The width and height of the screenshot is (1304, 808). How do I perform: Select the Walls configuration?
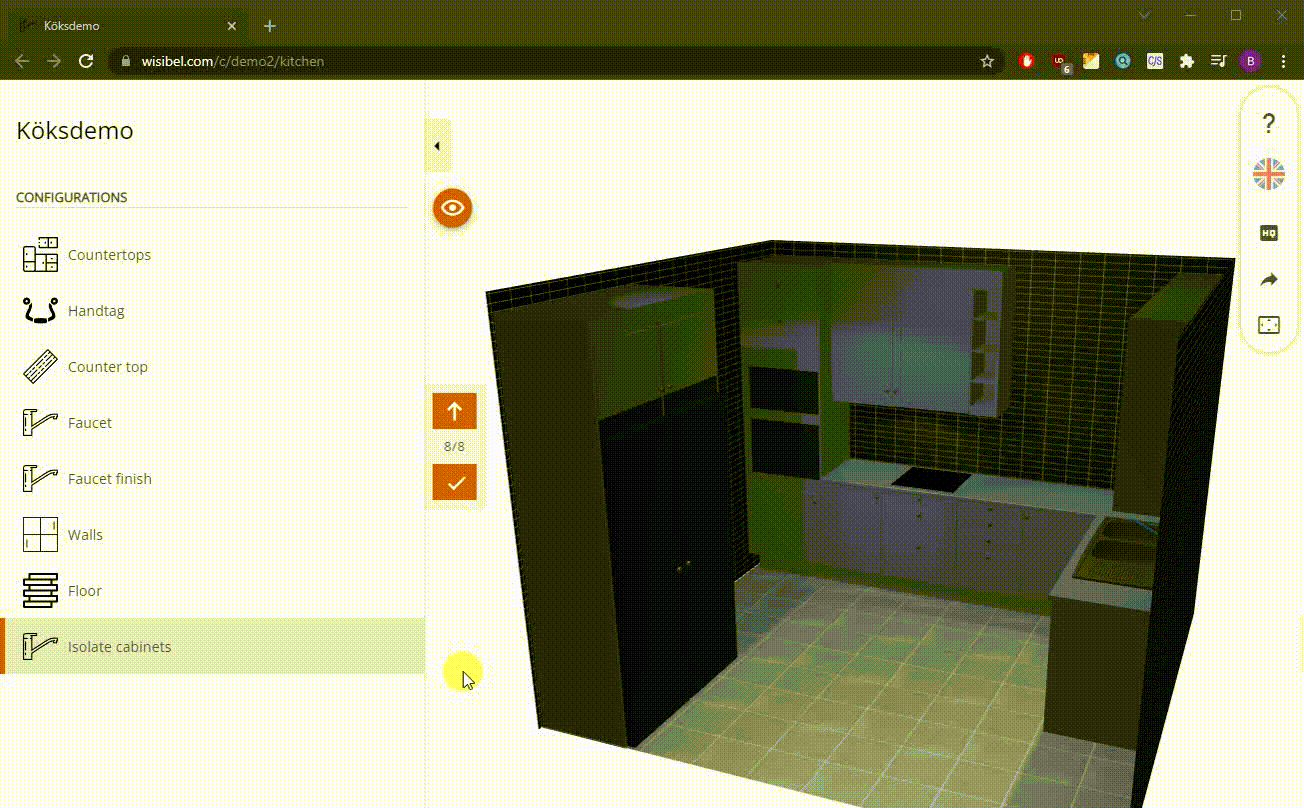click(85, 535)
